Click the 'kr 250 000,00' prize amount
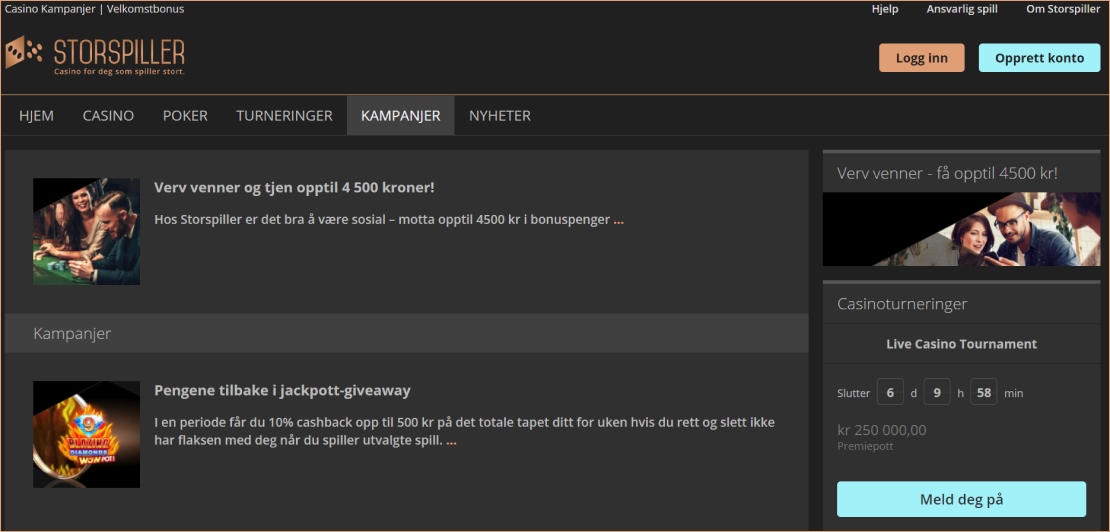 click(x=881, y=430)
